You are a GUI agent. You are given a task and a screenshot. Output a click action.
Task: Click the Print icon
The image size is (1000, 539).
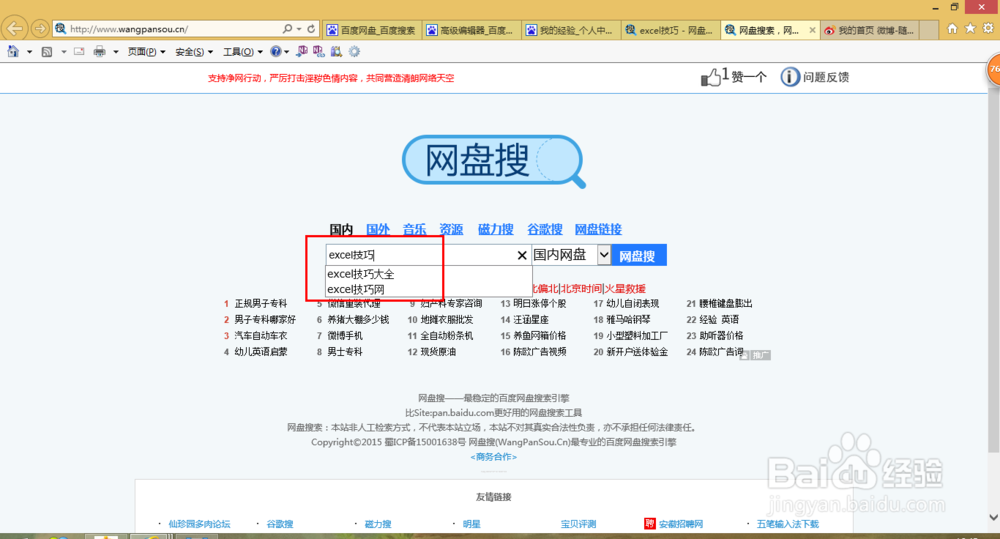click(99, 52)
